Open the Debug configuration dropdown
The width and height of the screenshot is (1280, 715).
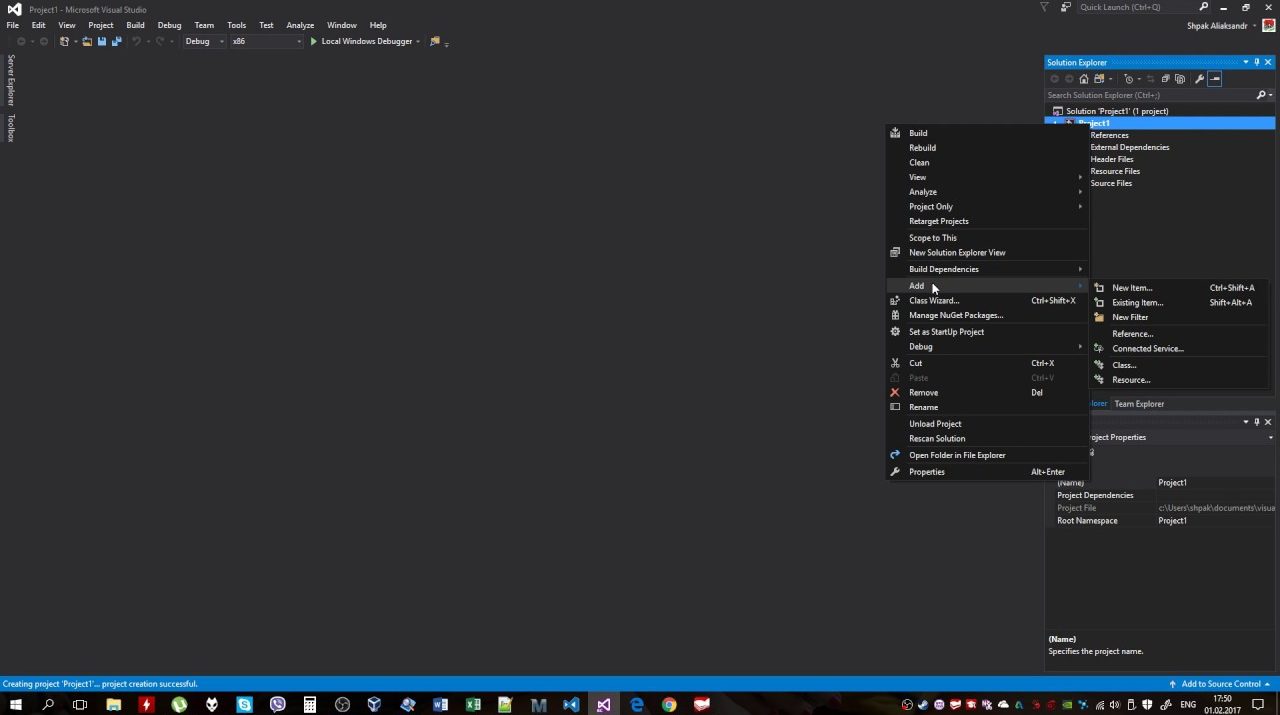[204, 41]
